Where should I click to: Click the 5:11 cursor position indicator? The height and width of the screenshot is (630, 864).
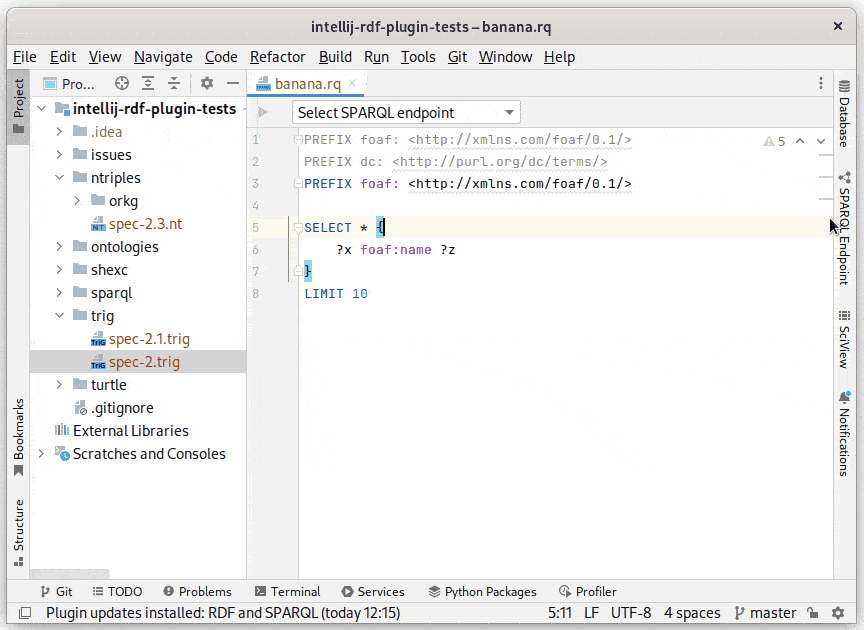click(560, 613)
